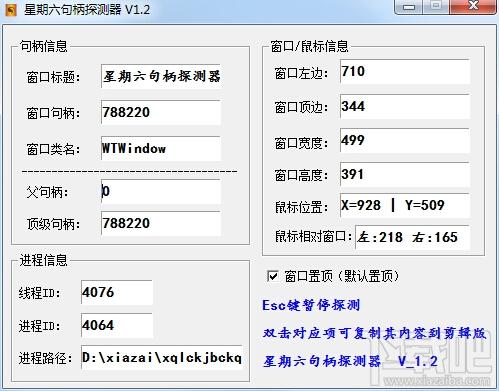Click the 顶级句柄 value field

pos(161,223)
